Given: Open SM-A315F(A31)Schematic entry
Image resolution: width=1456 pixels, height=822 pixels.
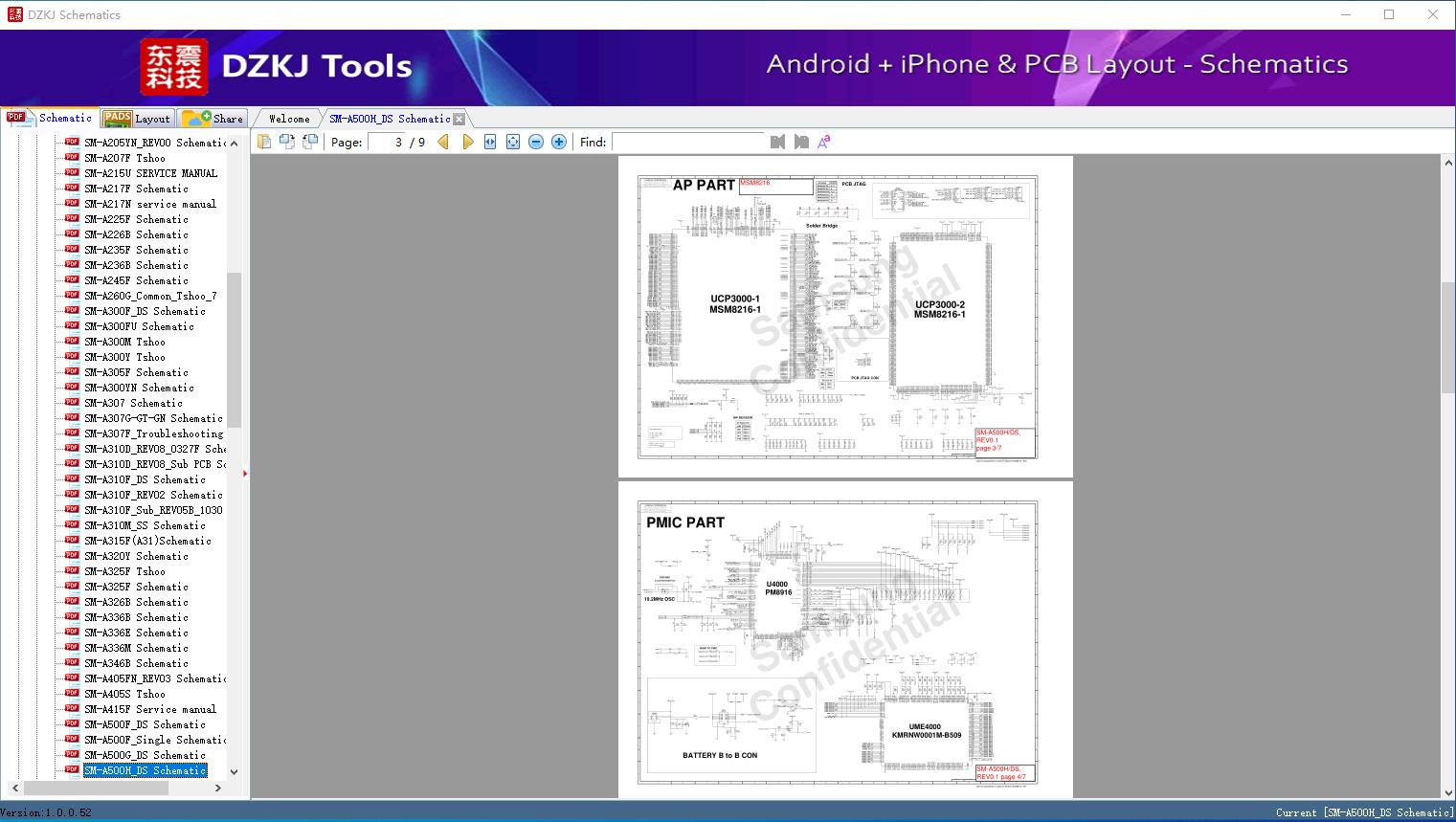Looking at the screenshot, I should [147, 541].
